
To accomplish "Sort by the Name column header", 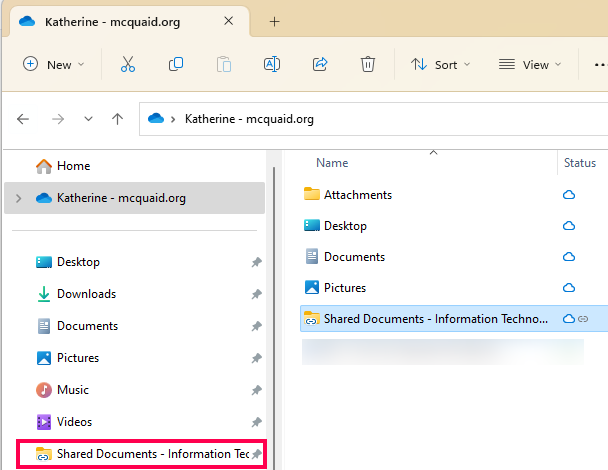I will (332, 163).
